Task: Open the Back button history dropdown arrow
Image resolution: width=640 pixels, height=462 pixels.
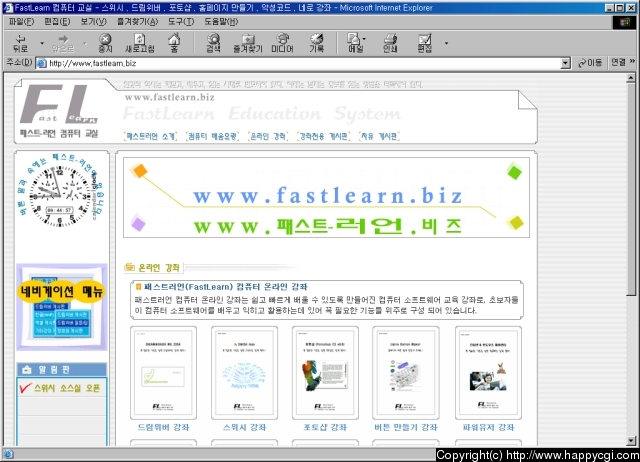Action: (42, 43)
